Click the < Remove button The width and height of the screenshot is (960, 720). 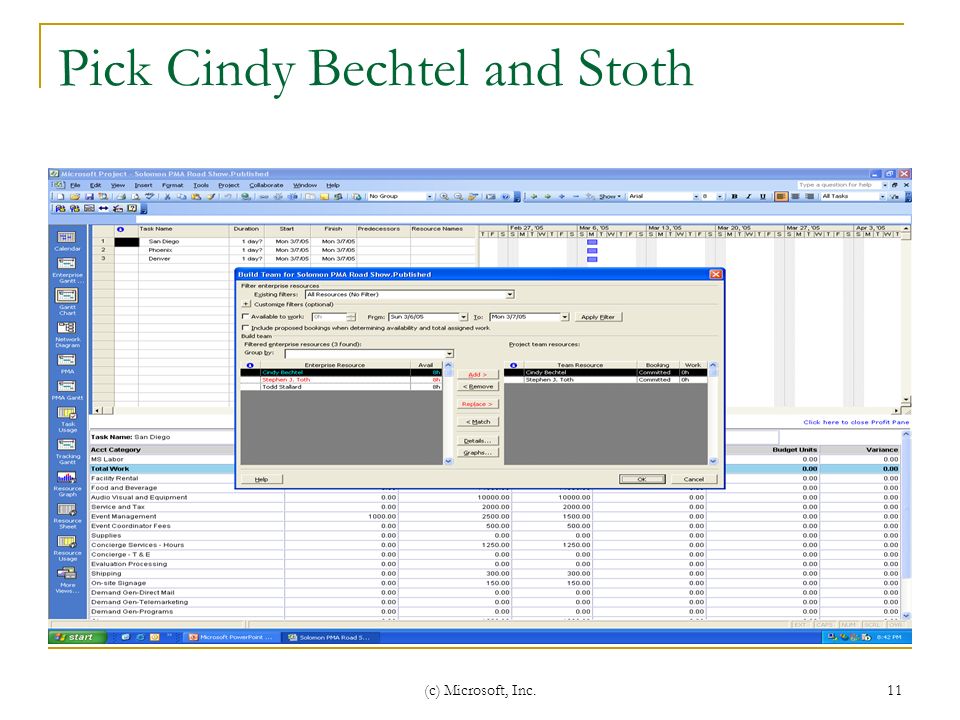coord(478,386)
